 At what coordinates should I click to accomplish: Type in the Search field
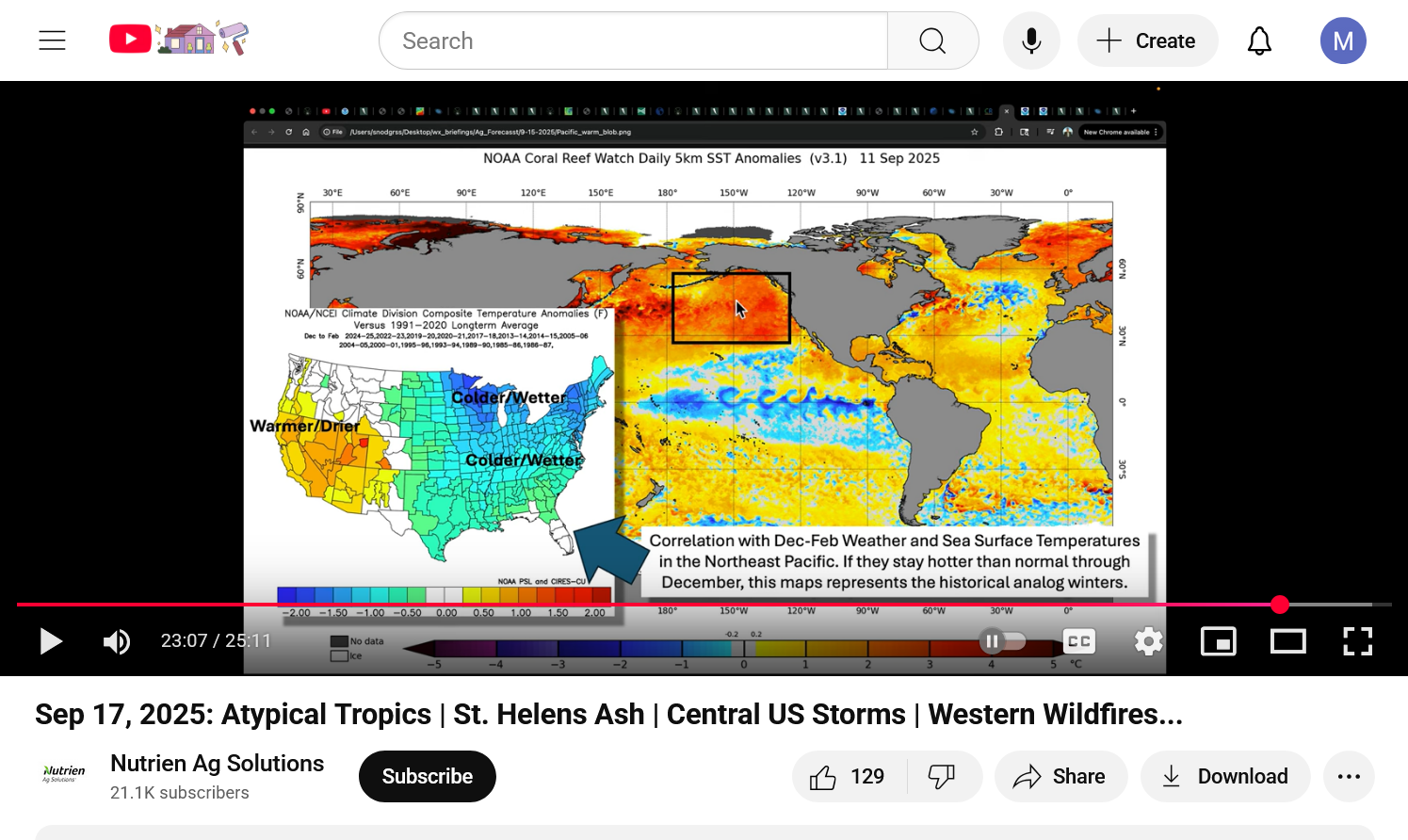click(x=633, y=40)
